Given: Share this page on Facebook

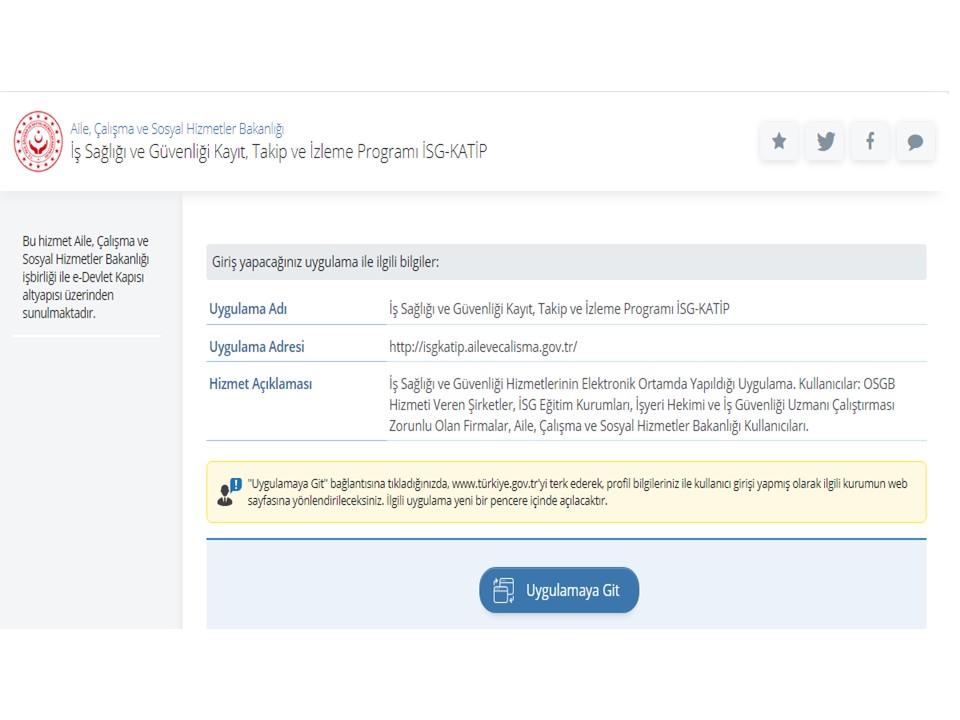Looking at the screenshot, I should [870, 141].
